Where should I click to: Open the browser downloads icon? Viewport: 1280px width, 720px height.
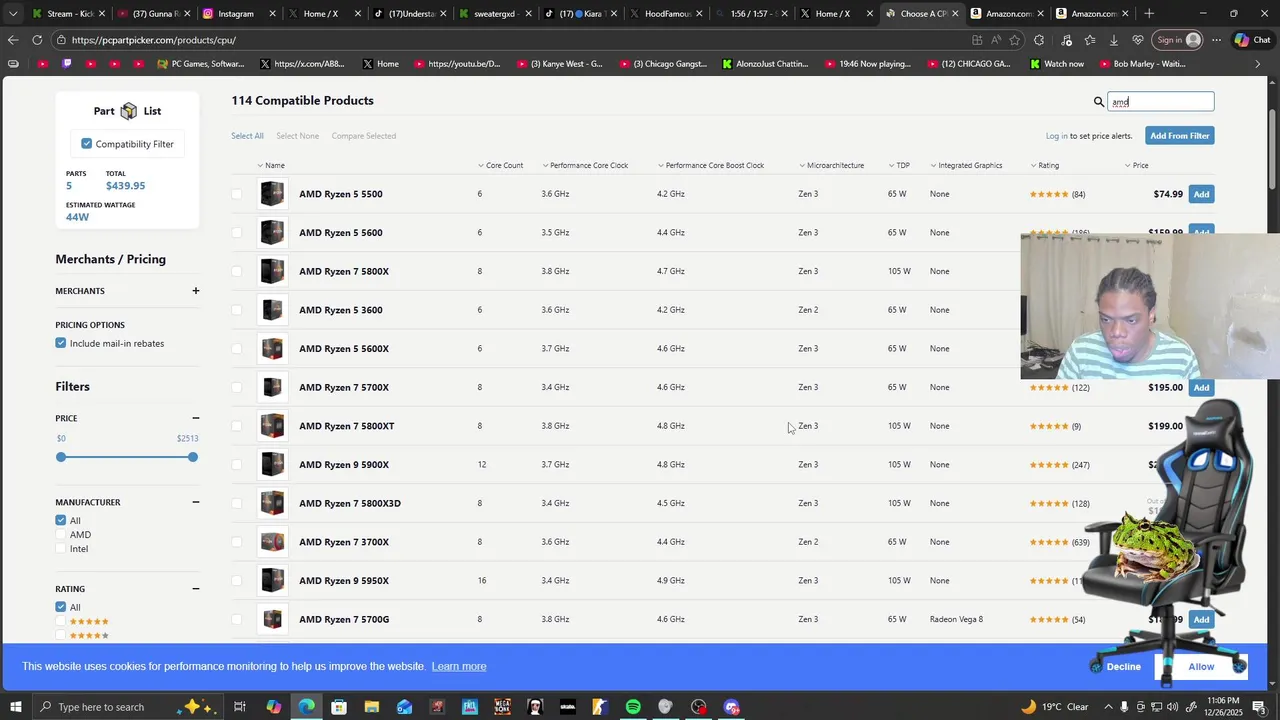point(1114,40)
